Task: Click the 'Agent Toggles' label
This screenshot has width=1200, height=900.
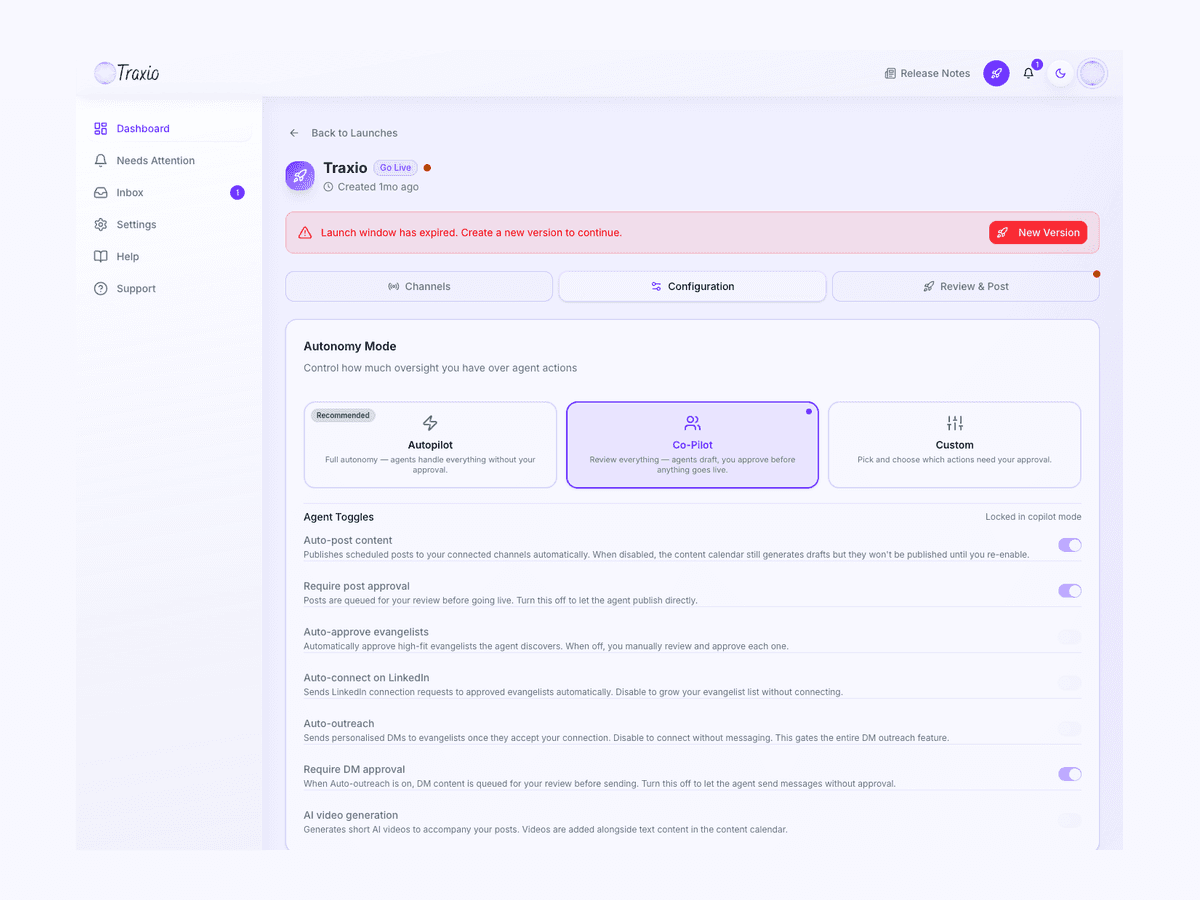Action: click(339, 517)
